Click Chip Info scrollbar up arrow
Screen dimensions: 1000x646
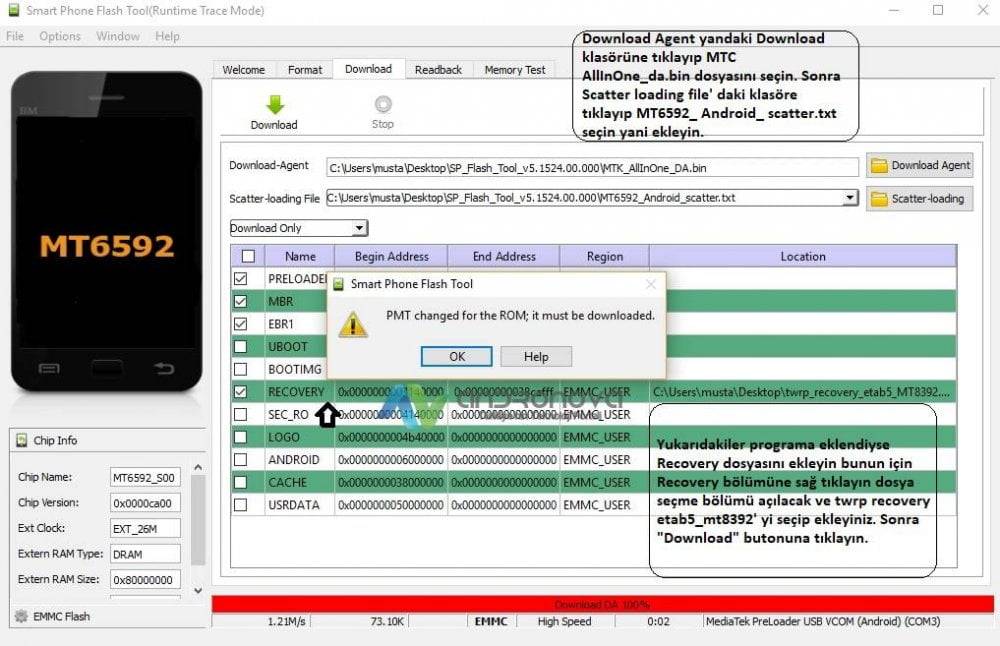(x=198, y=467)
